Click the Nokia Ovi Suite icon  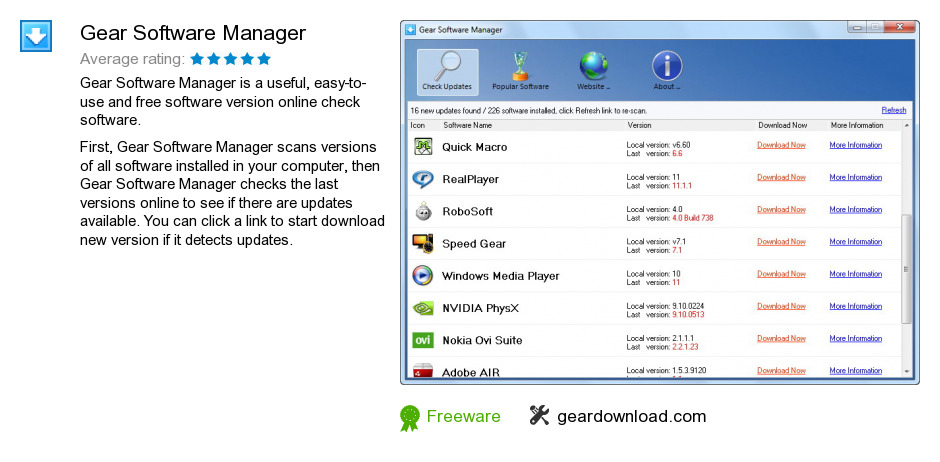[x=423, y=340]
